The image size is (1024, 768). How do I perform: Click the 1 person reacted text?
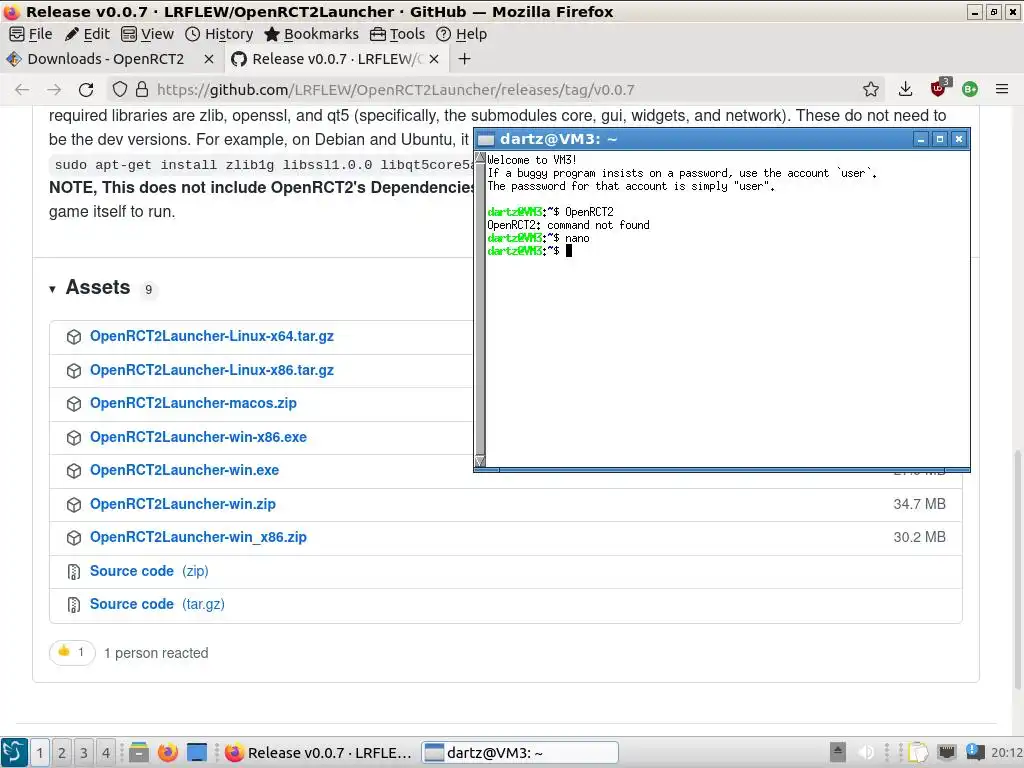click(x=156, y=653)
